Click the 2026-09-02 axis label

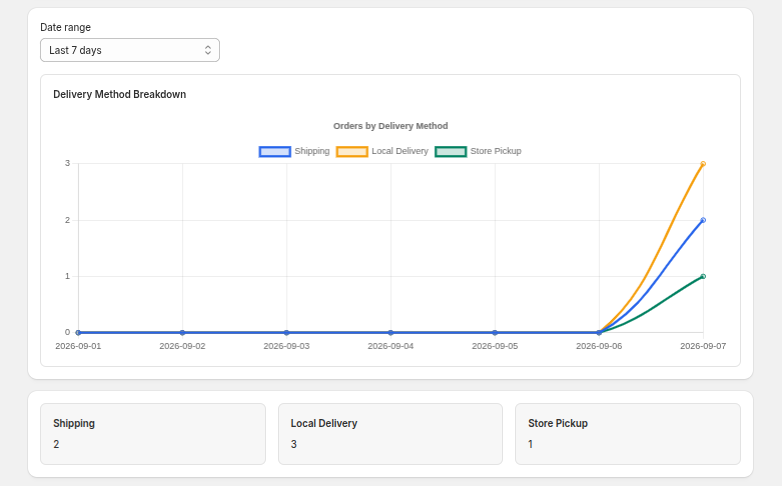(183, 346)
